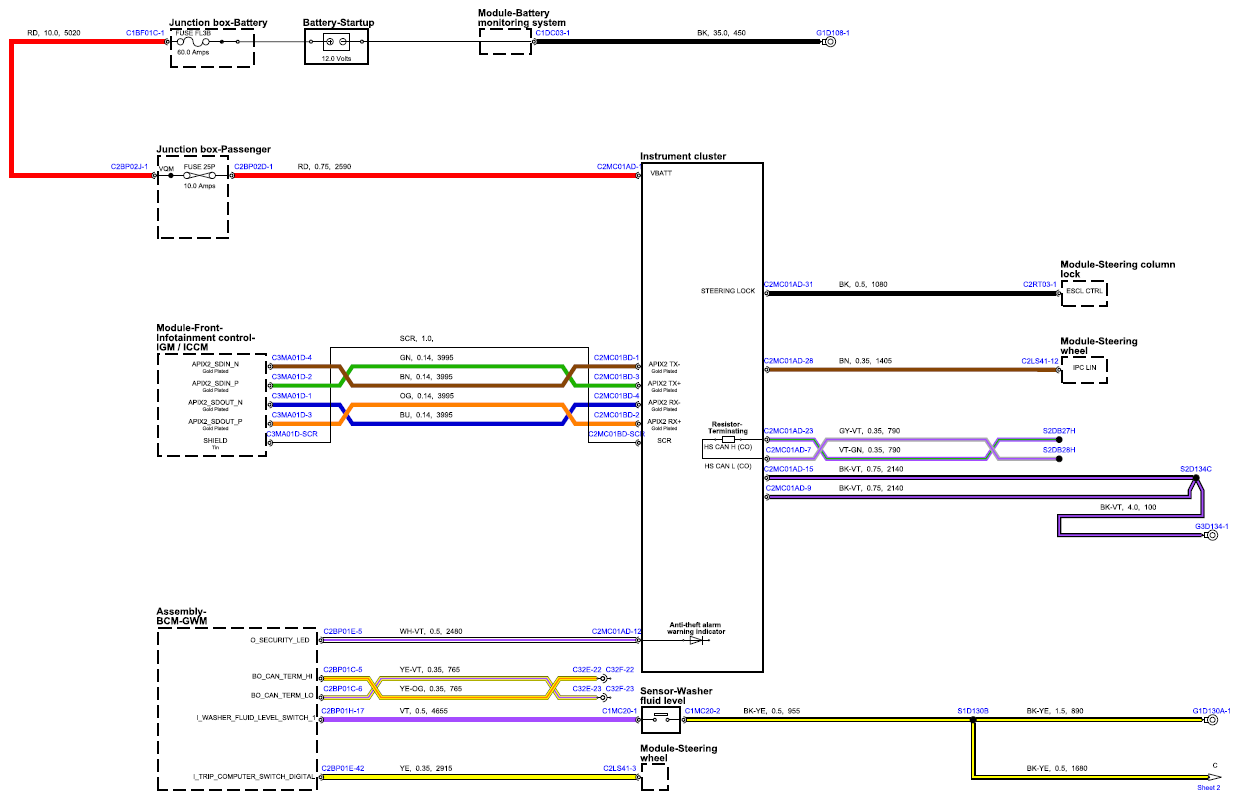
Task: Select the Instrument cluster module box
Action: tap(702, 416)
